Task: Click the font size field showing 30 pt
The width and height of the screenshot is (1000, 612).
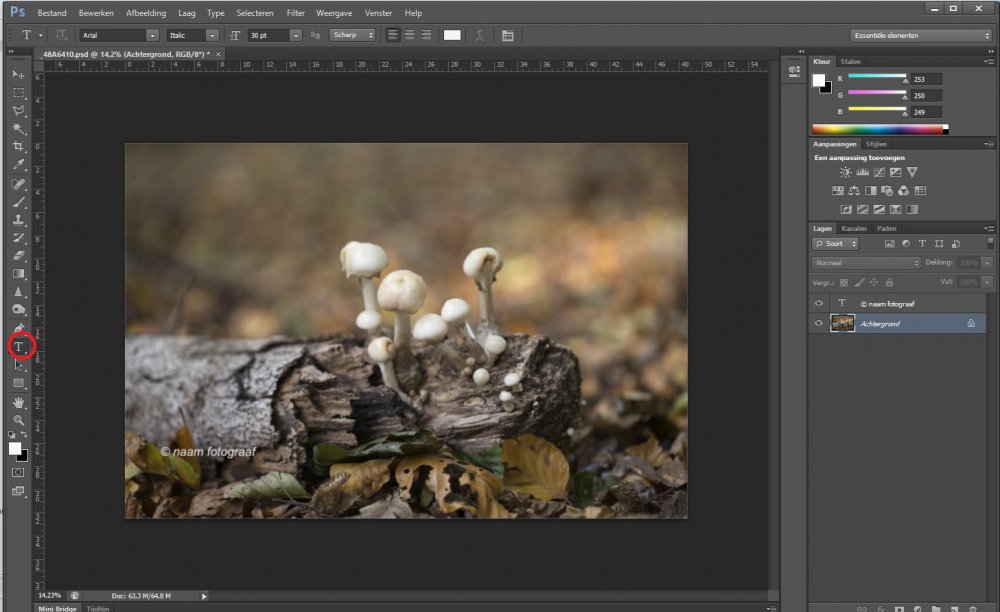Action: (268, 35)
